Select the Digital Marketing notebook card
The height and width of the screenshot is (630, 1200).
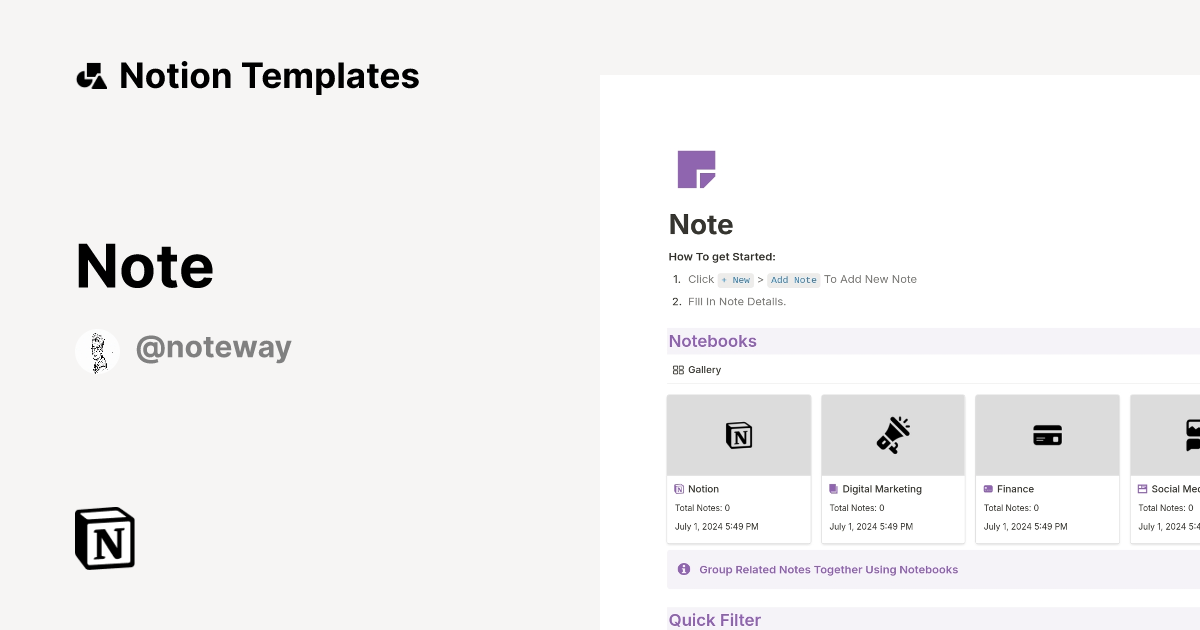pyautogui.click(x=892, y=467)
